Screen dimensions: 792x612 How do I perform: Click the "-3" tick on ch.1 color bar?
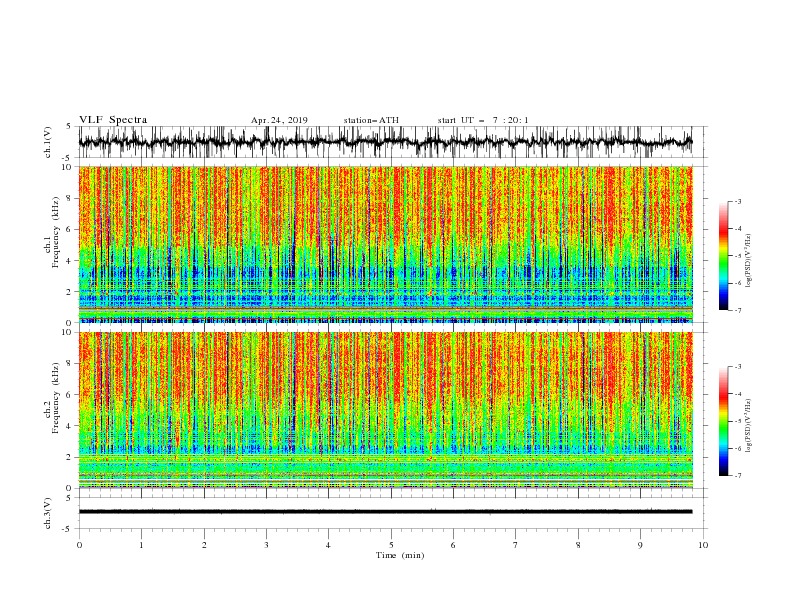click(x=738, y=201)
